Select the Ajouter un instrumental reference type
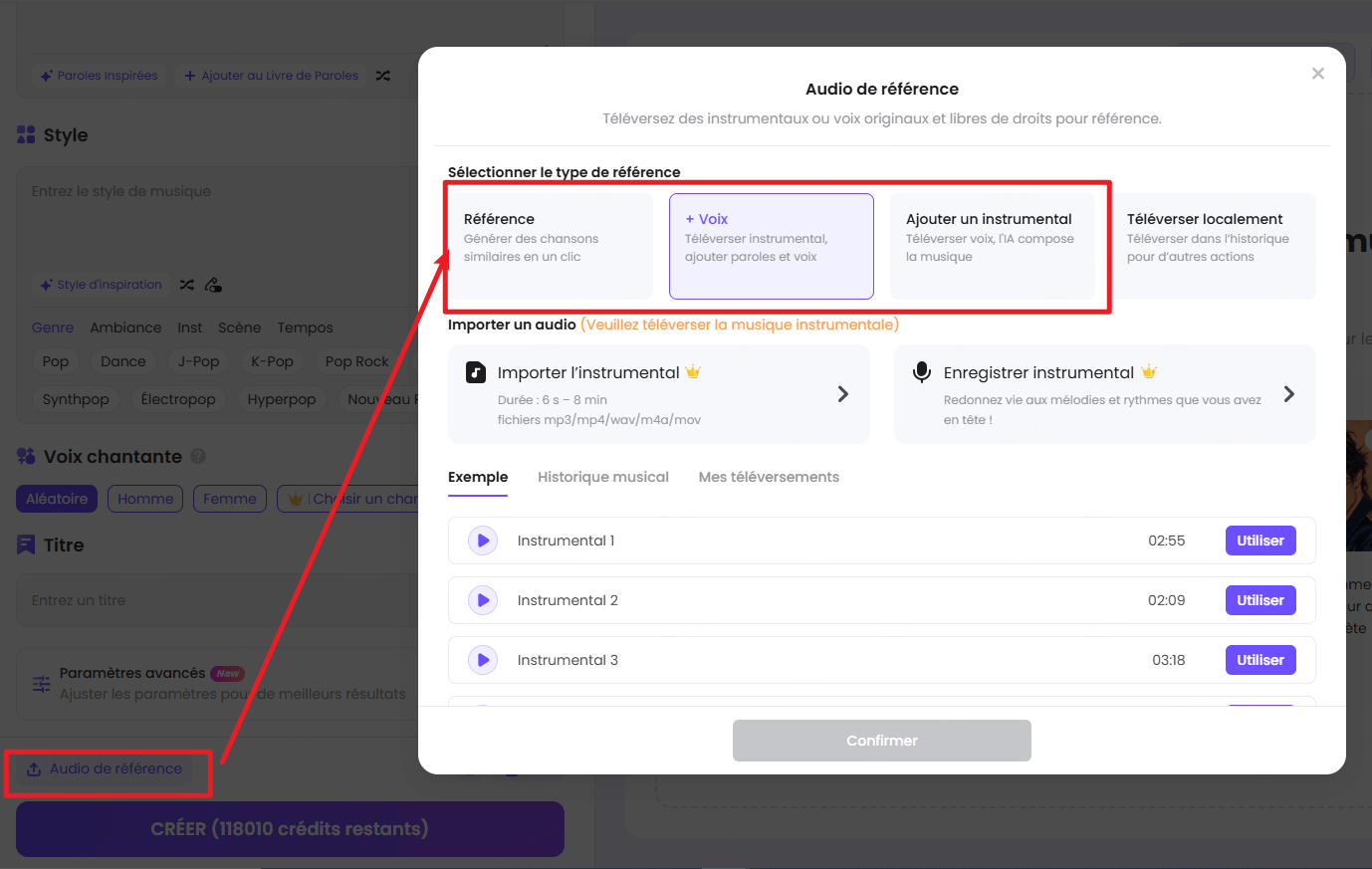 click(x=993, y=246)
